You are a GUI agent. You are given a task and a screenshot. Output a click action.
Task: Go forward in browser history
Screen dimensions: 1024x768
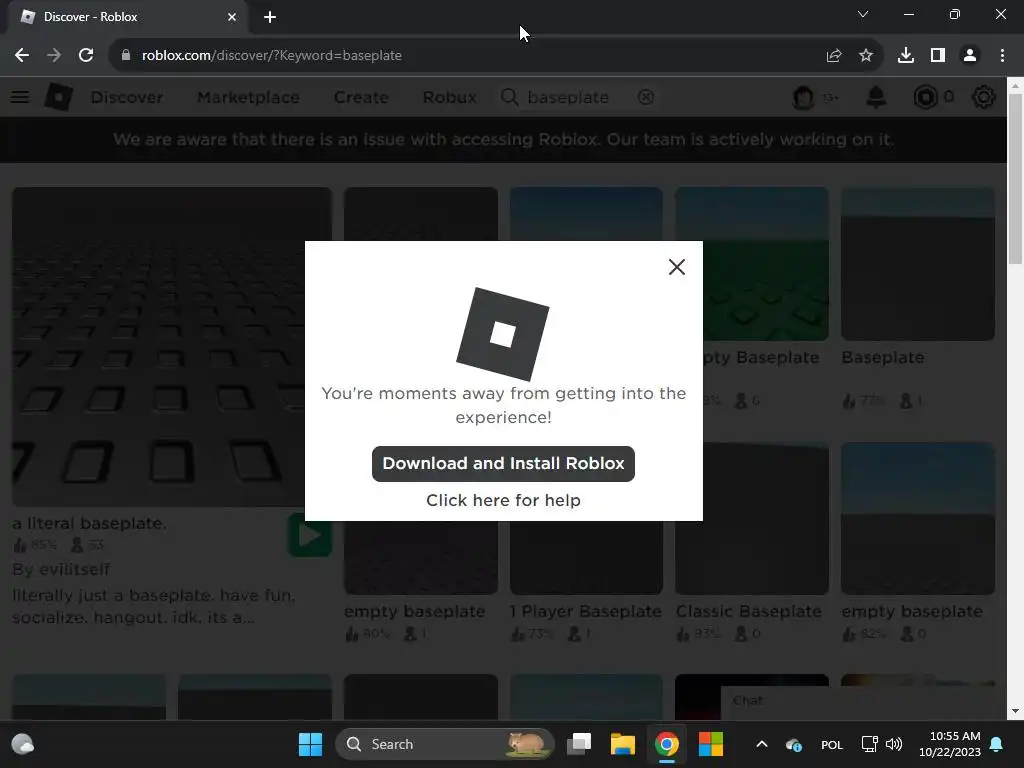pyautogui.click(x=54, y=56)
